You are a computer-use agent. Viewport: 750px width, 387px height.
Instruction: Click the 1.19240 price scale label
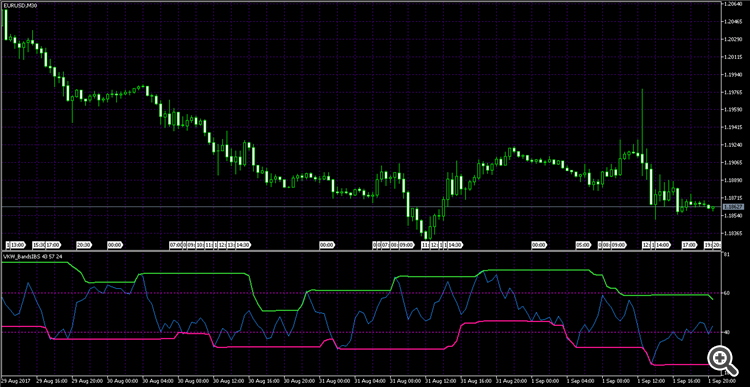pos(733,145)
